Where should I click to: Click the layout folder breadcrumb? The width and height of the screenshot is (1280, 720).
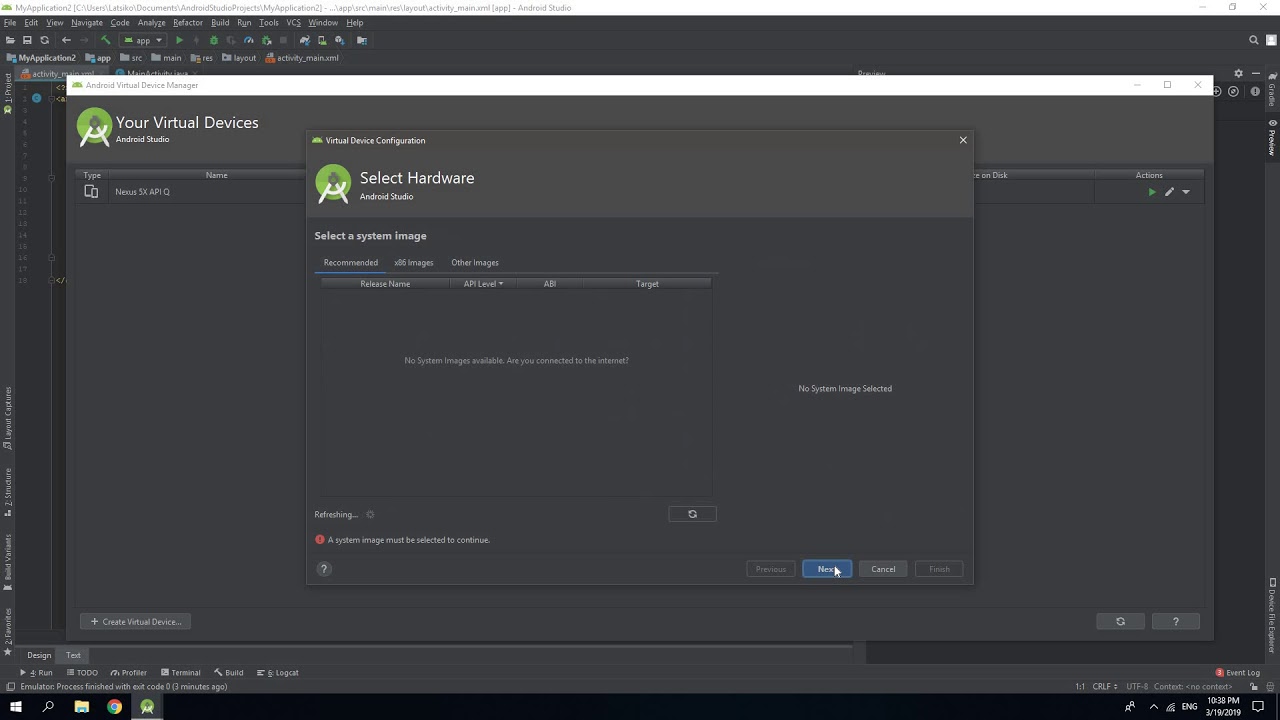point(239,58)
